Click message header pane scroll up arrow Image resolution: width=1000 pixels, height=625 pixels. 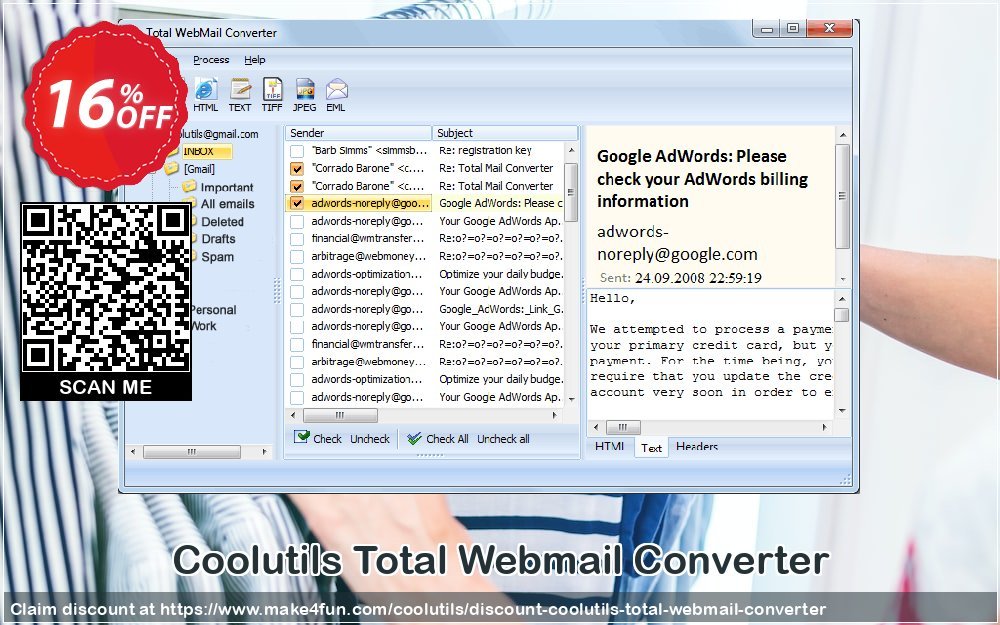click(842, 135)
